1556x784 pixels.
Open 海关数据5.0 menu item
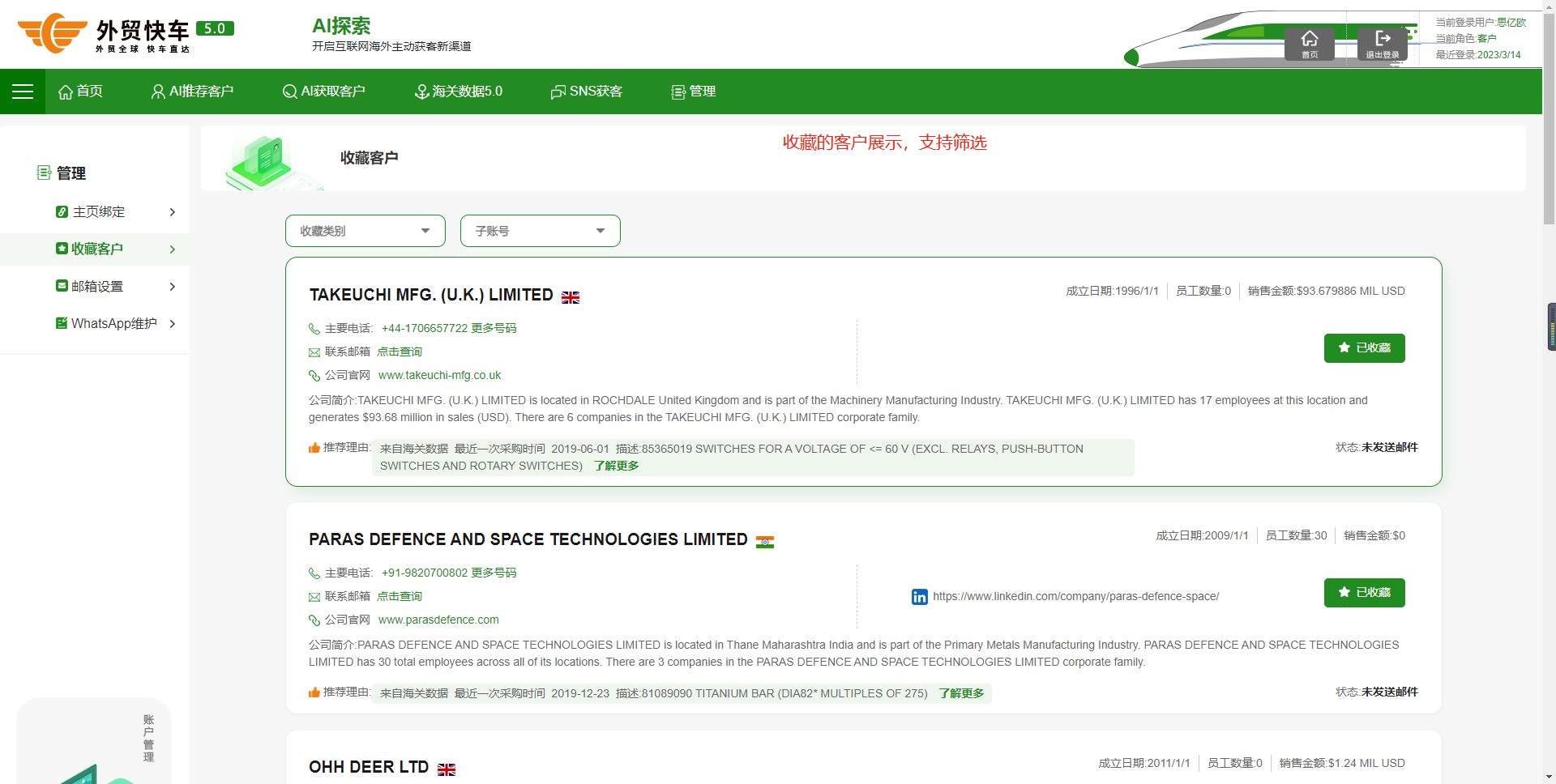click(458, 92)
